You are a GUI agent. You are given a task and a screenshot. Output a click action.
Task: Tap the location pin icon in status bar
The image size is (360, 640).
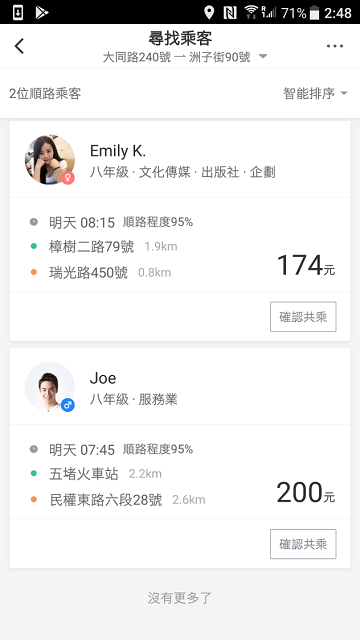[x=209, y=13]
